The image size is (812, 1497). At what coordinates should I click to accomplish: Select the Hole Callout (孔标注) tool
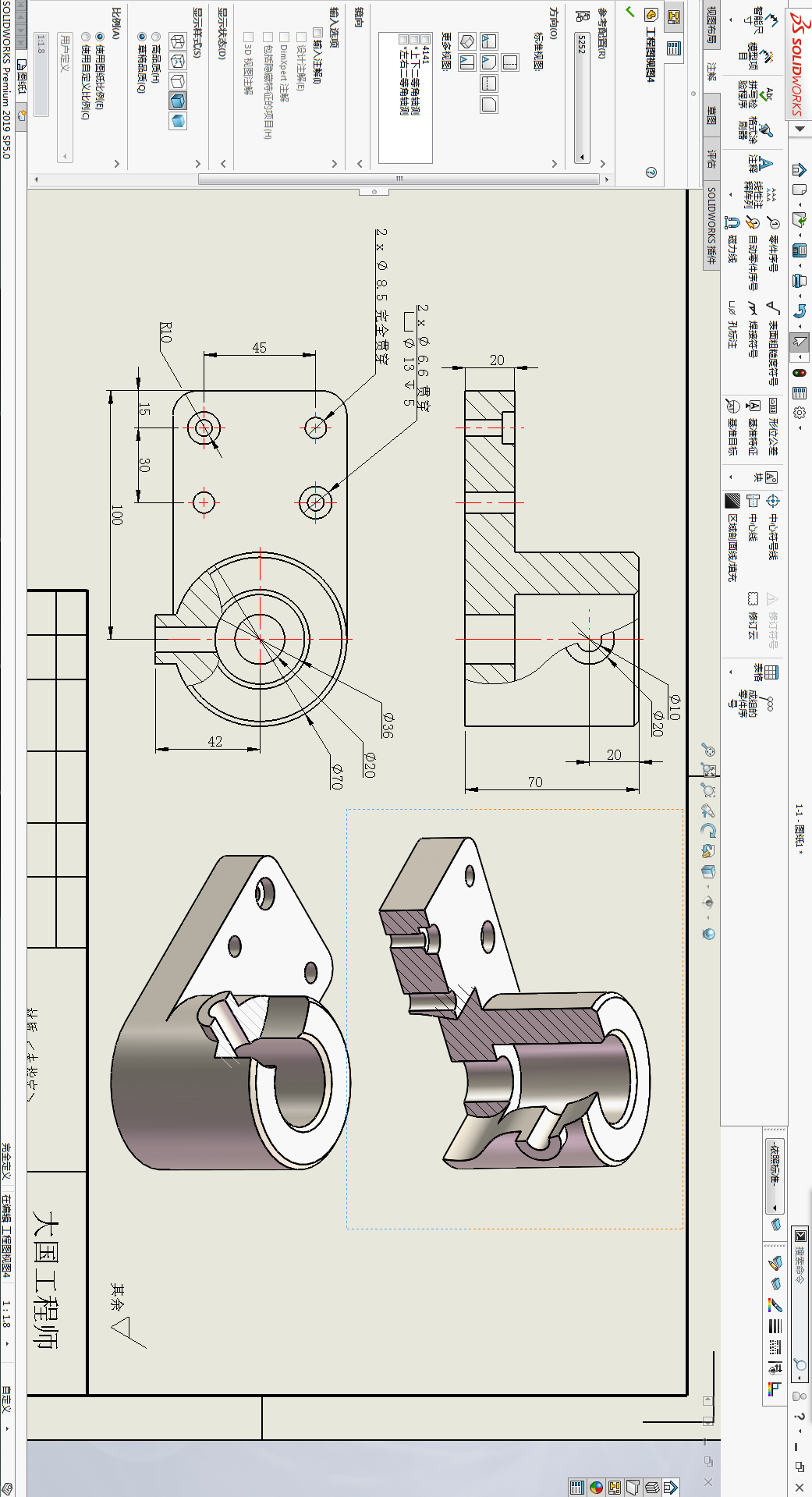coord(732,325)
